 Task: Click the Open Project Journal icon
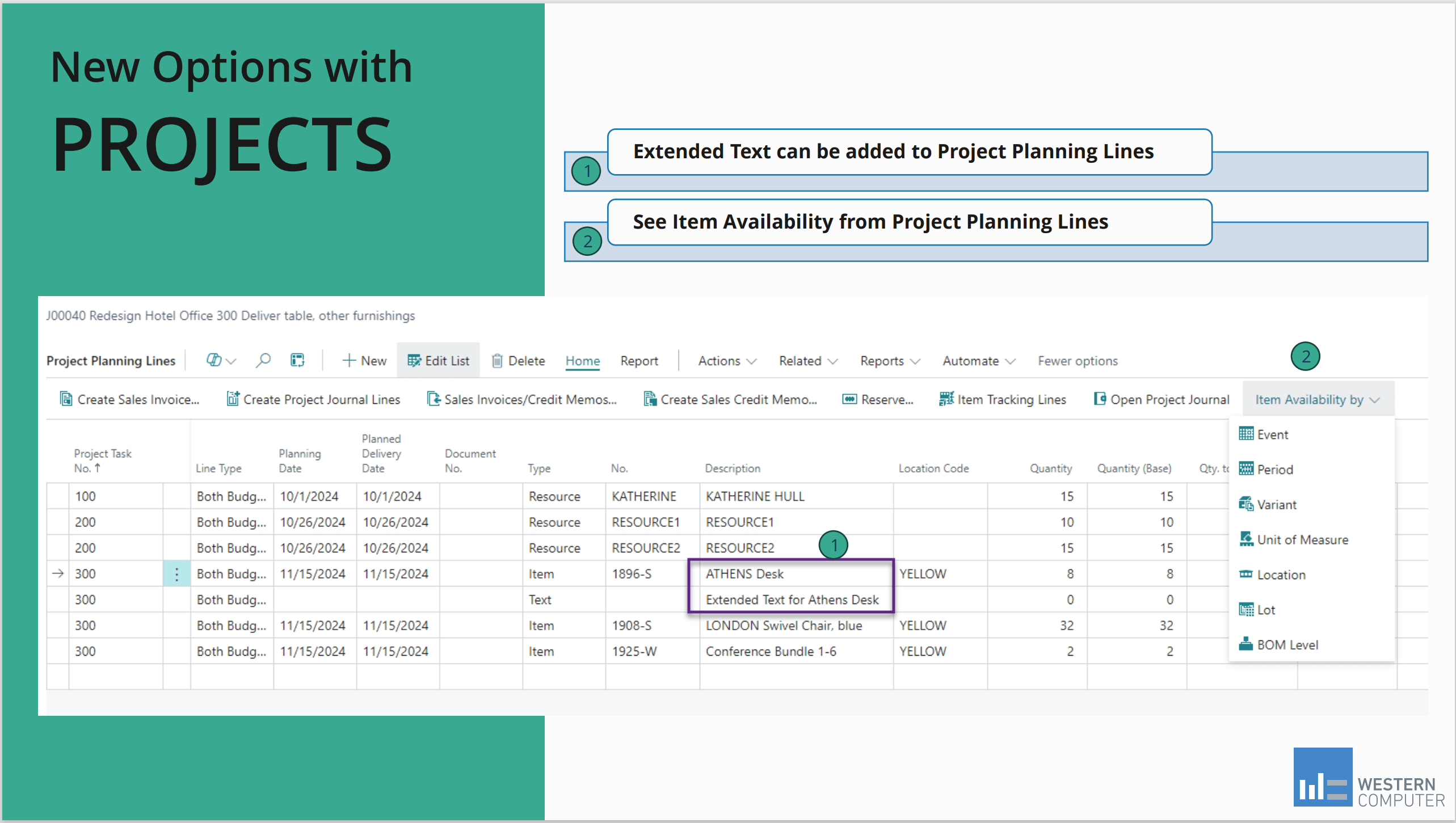pyautogui.click(x=1100, y=399)
